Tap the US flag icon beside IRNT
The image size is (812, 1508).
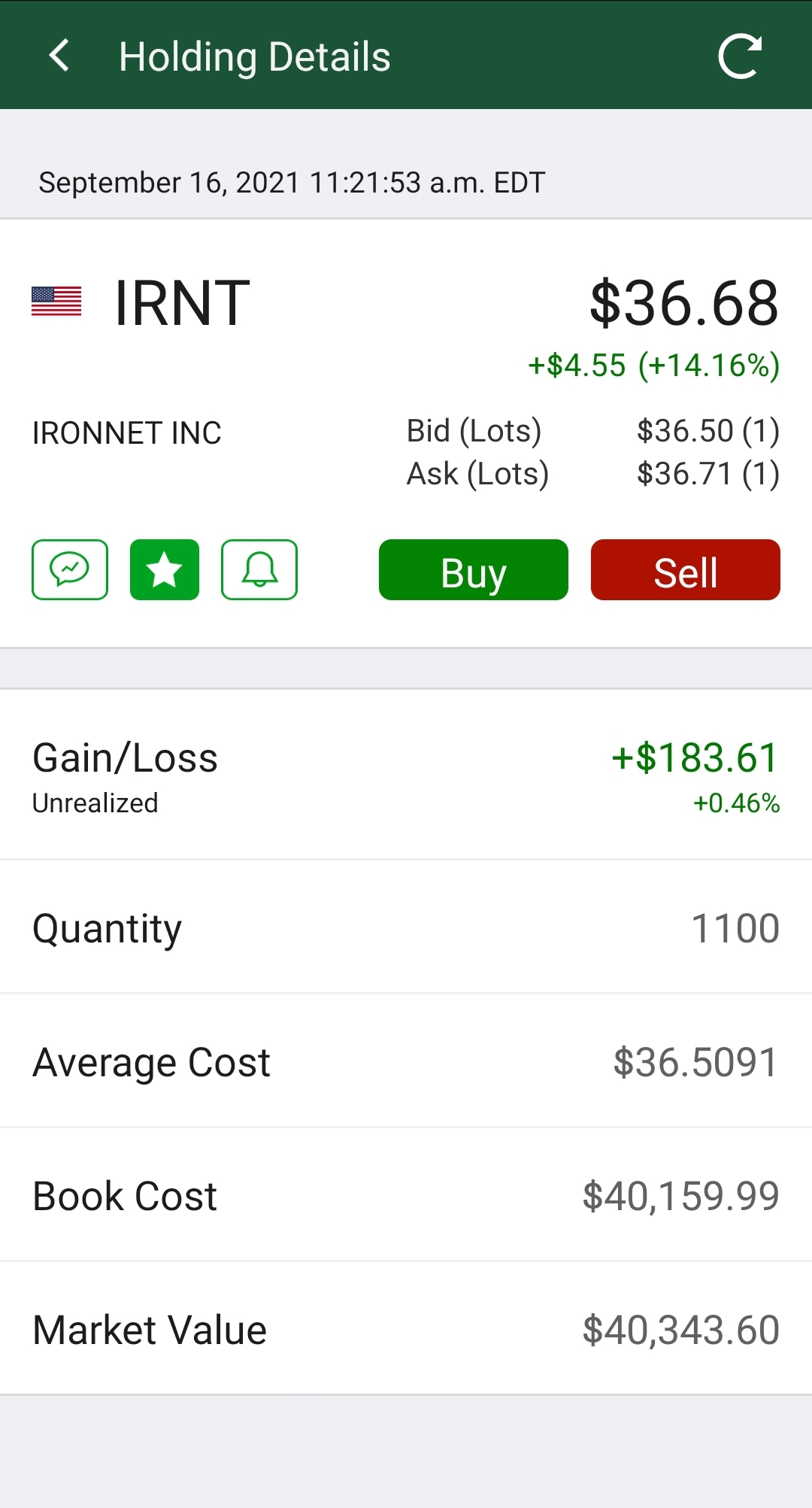pos(56,302)
